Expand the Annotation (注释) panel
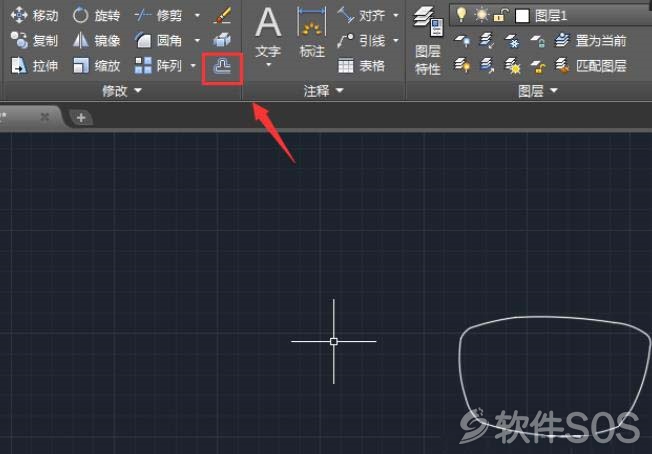 (x=324, y=90)
